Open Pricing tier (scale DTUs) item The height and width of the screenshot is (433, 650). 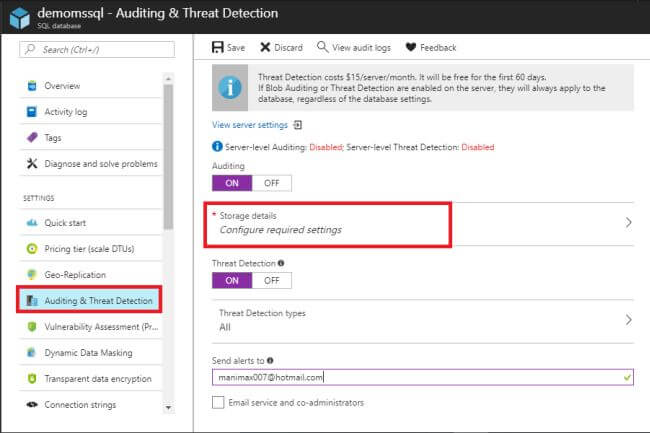(90, 249)
